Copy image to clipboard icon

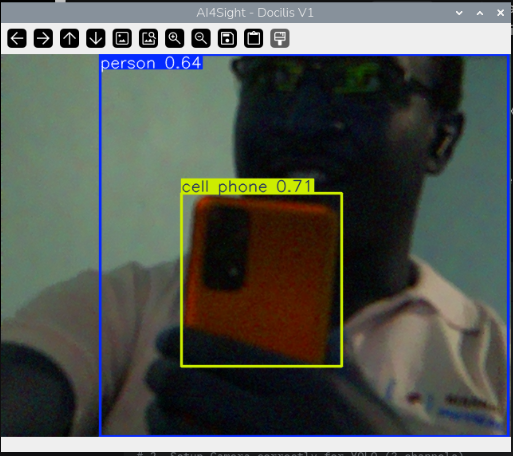[x=254, y=38]
